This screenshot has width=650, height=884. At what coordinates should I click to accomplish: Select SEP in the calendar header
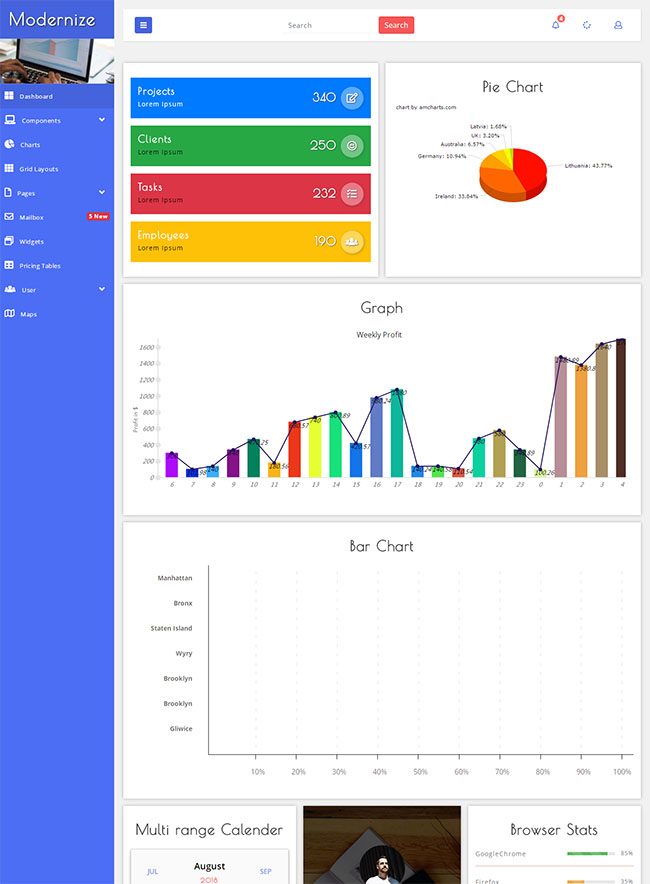(x=266, y=871)
